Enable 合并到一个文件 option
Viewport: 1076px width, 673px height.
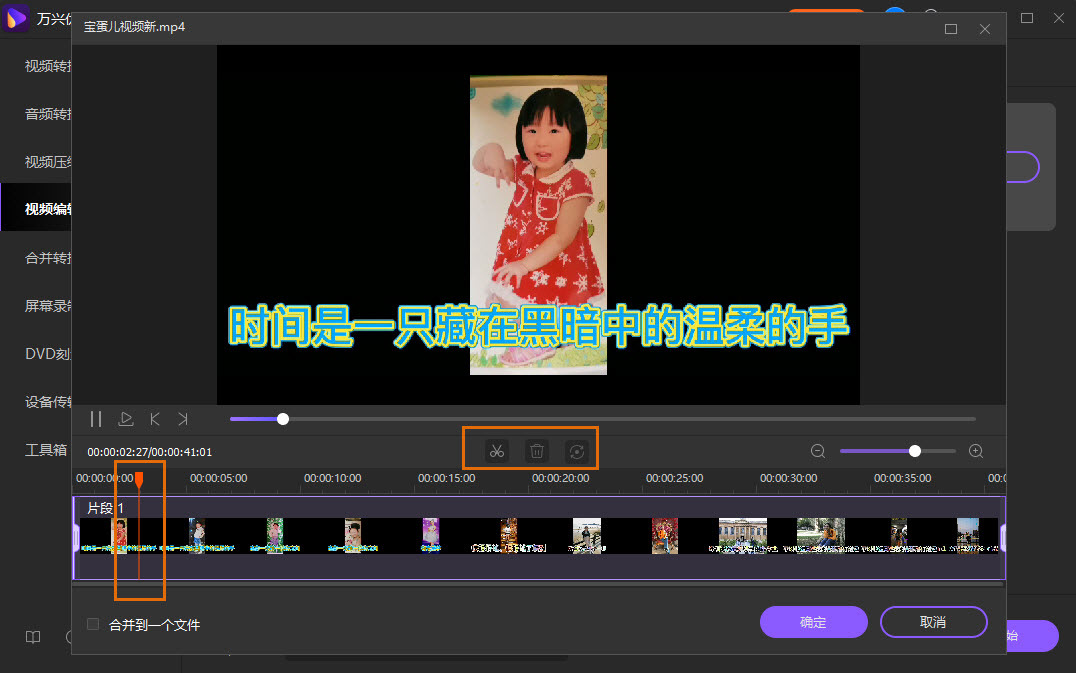click(x=91, y=622)
